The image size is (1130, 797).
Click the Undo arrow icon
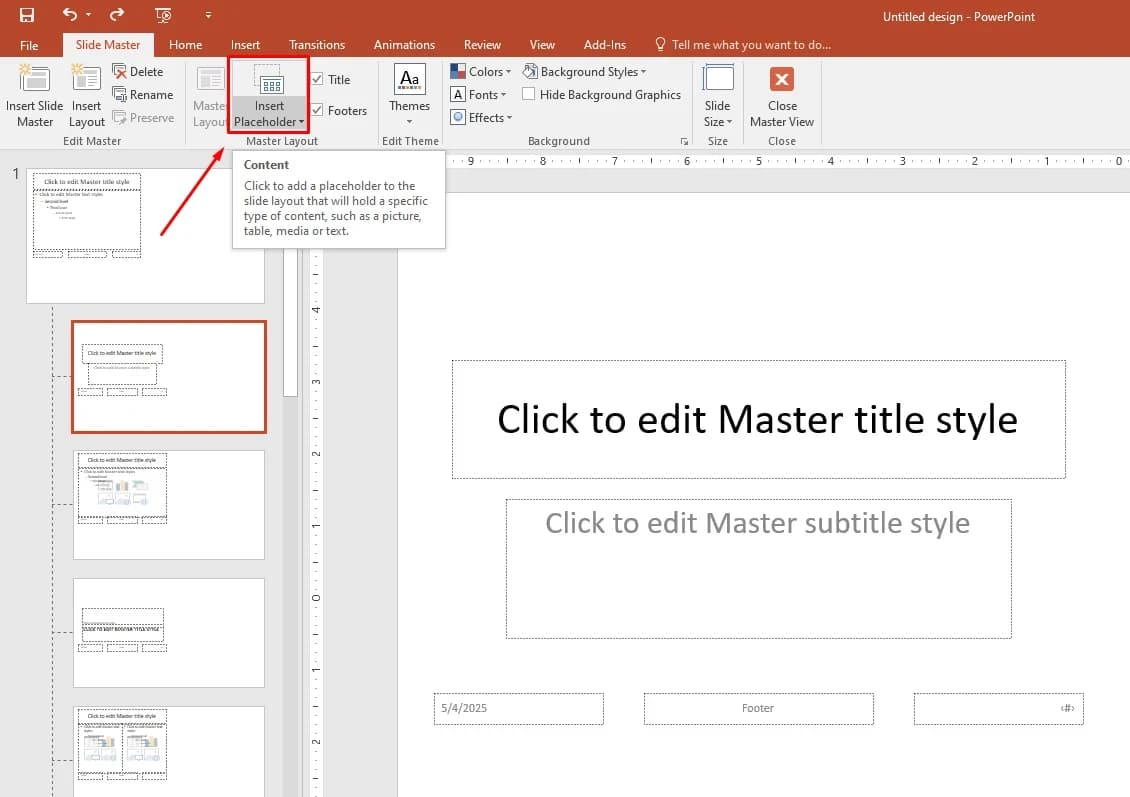coord(69,14)
